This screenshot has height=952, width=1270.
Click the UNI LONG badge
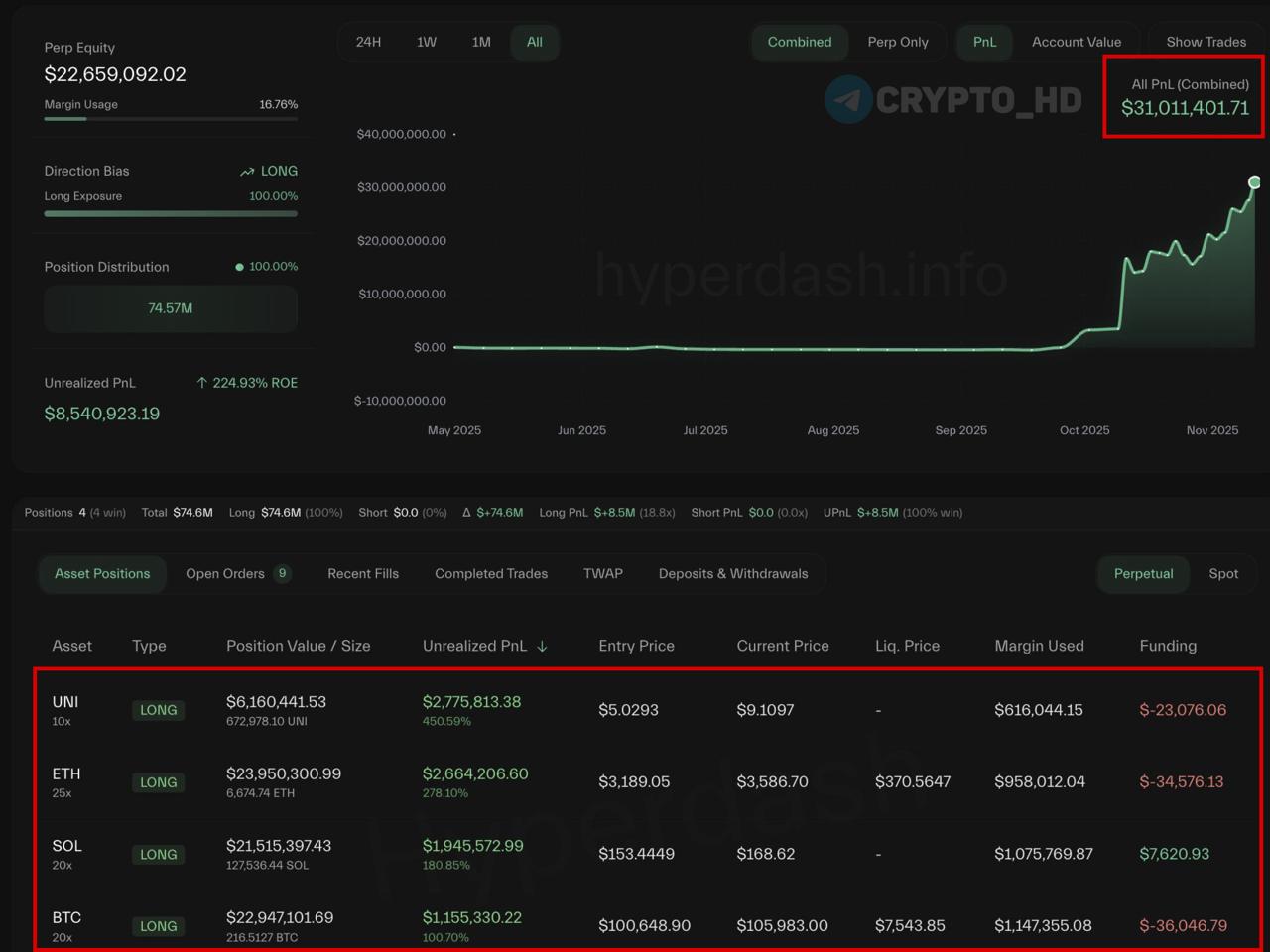pos(158,710)
